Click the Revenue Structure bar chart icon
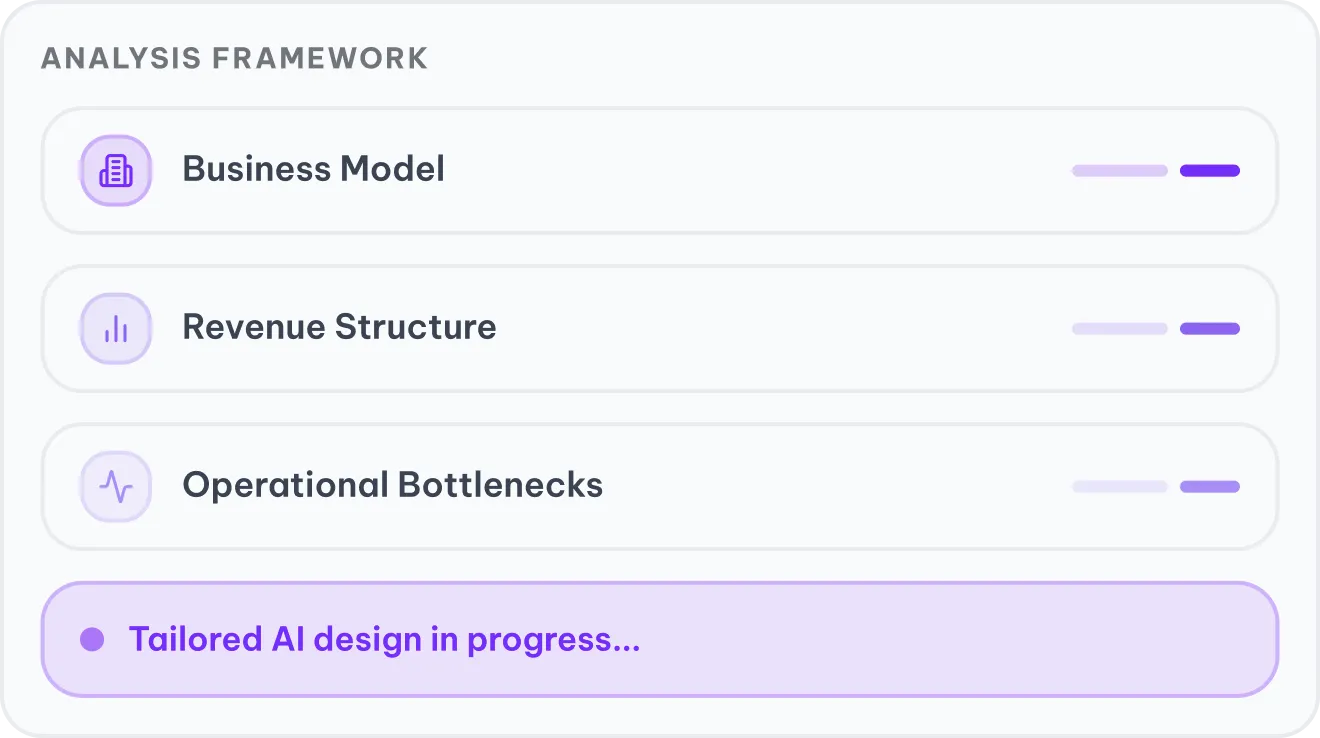Screen dimensions: 1320x738 coord(116,329)
